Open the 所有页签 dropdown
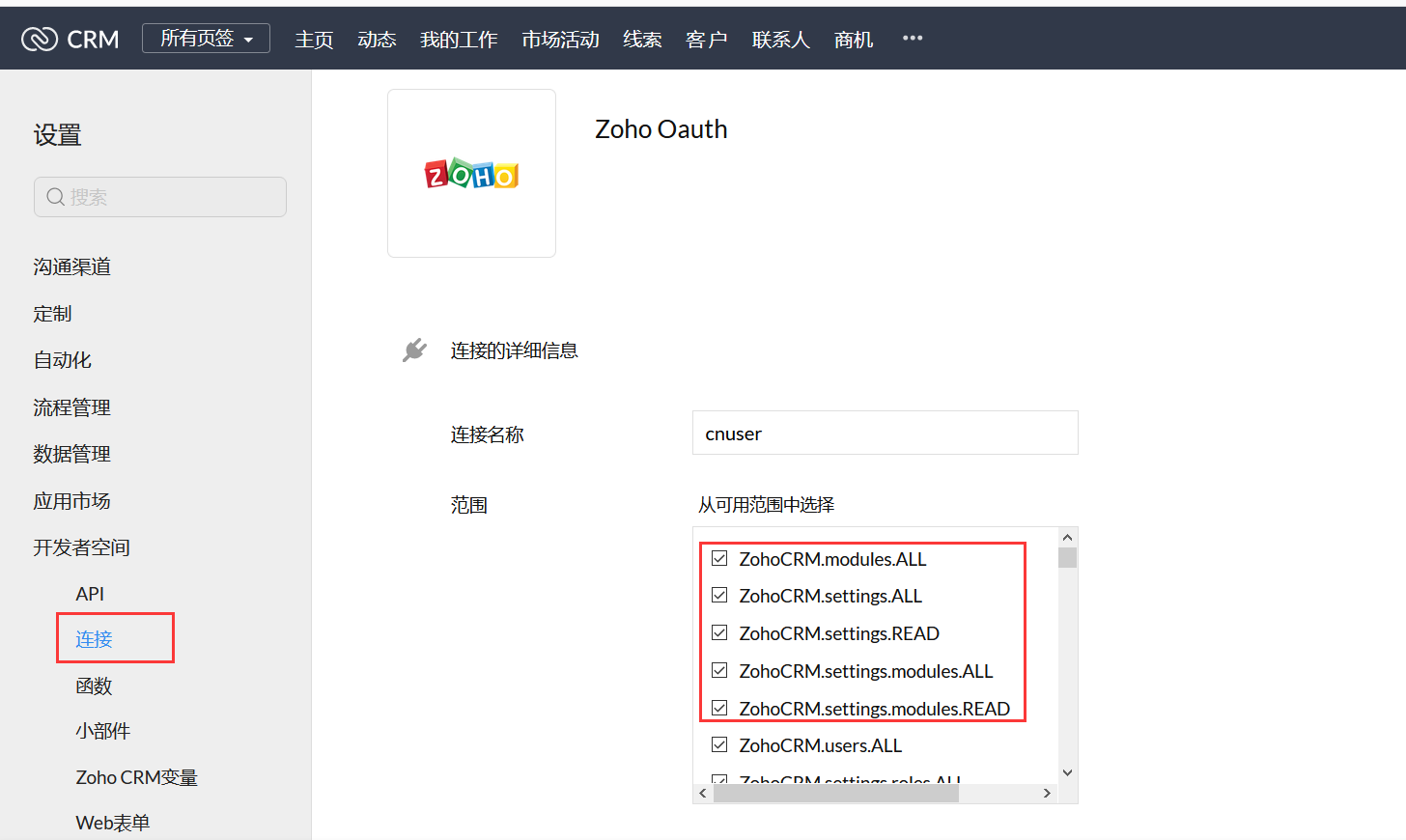This screenshot has width=1406, height=840. [206, 39]
